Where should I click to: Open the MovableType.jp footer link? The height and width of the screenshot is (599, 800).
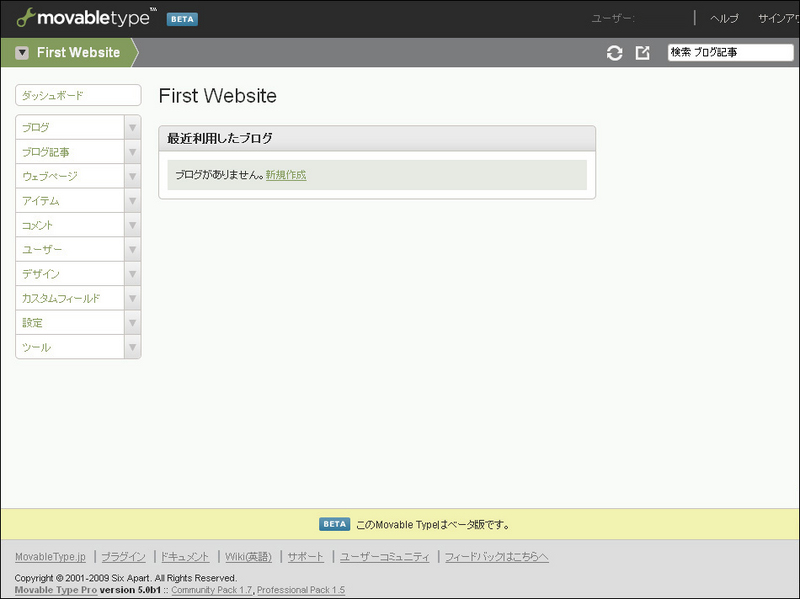tap(51, 557)
